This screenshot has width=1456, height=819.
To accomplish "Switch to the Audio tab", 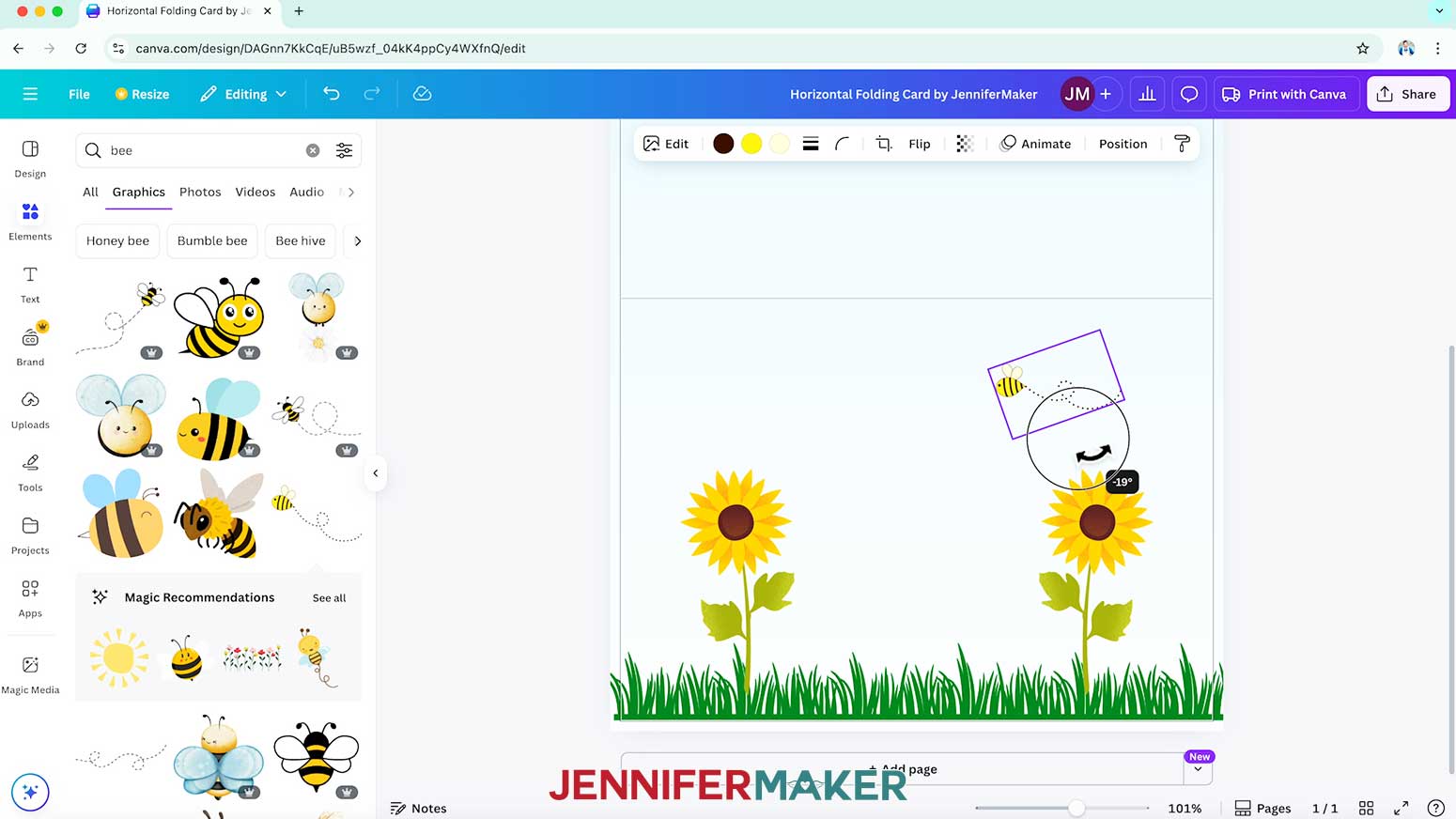I will point(306,192).
